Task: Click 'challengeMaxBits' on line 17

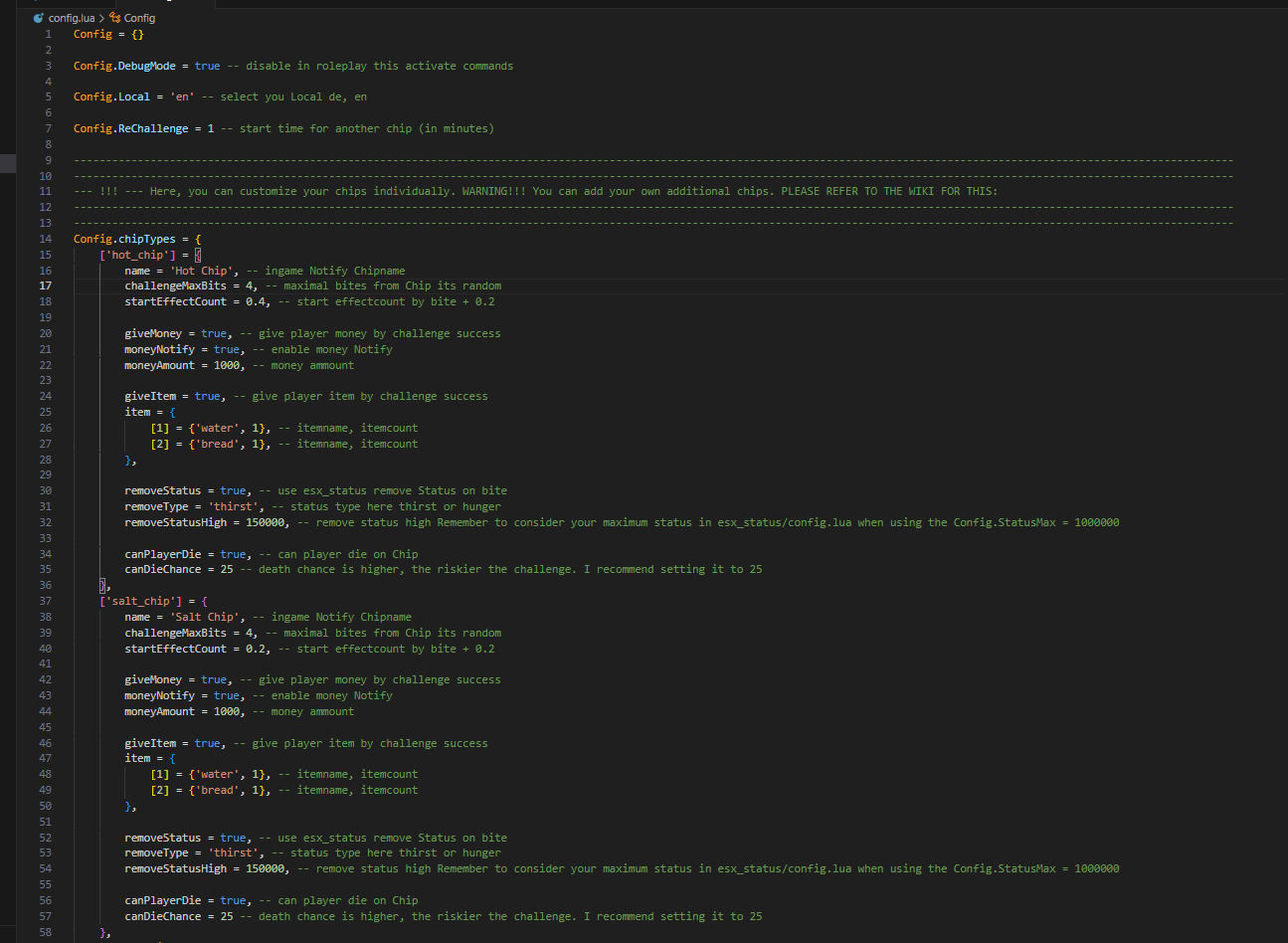Action: [x=175, y=285]
